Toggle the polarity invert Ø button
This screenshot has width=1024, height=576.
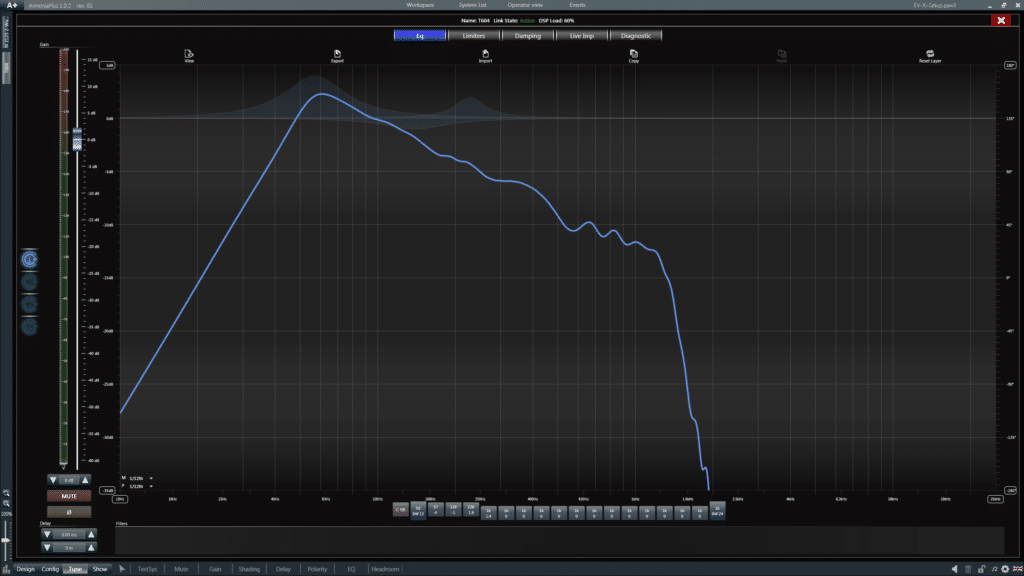tap(68, 511)
